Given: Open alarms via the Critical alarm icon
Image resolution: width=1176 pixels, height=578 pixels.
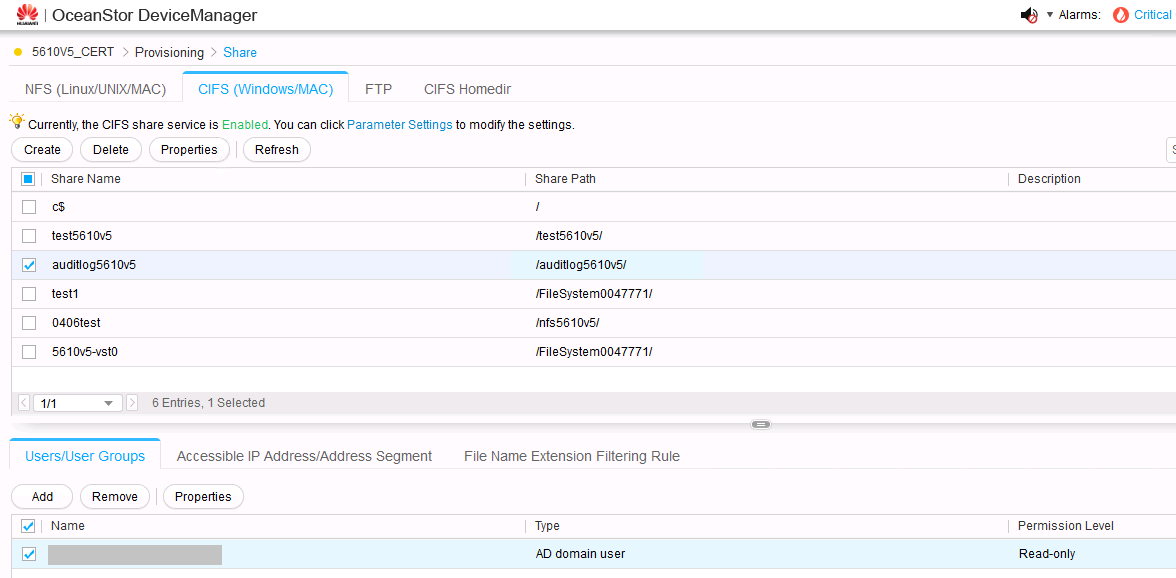Looking at the screenshot, I should [1121, 15].
